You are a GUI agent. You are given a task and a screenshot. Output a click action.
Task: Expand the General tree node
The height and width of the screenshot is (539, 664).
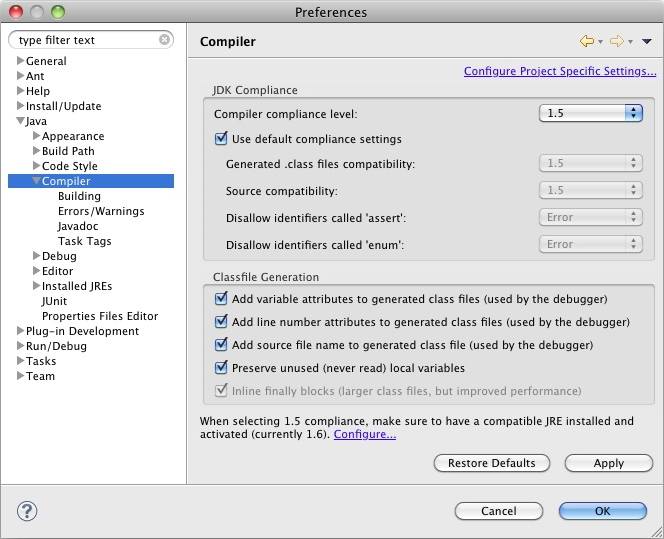20,61
